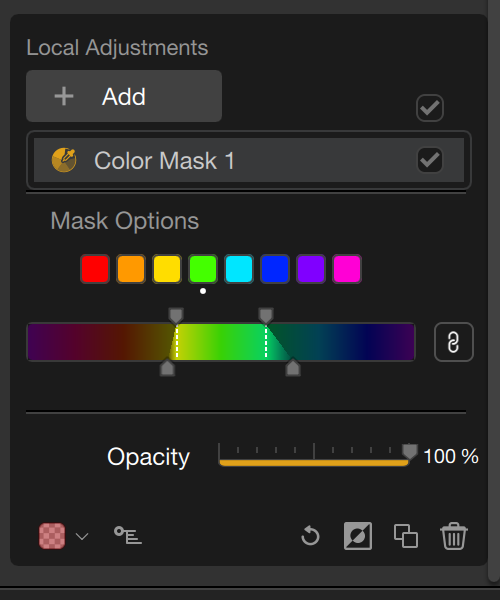Click the plus icon in the Add button
The width and height of the screenshot is (500, 600).
coord(64,96)
